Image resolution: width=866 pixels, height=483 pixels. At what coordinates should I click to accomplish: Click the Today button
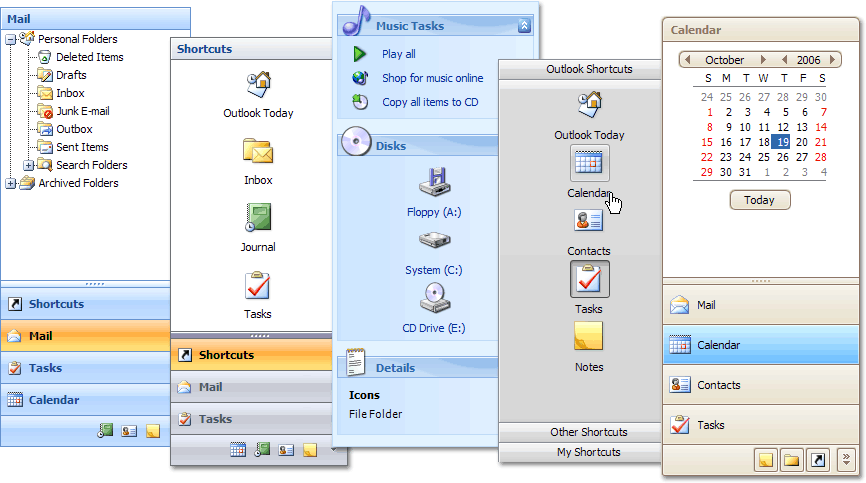click(760, 200)
